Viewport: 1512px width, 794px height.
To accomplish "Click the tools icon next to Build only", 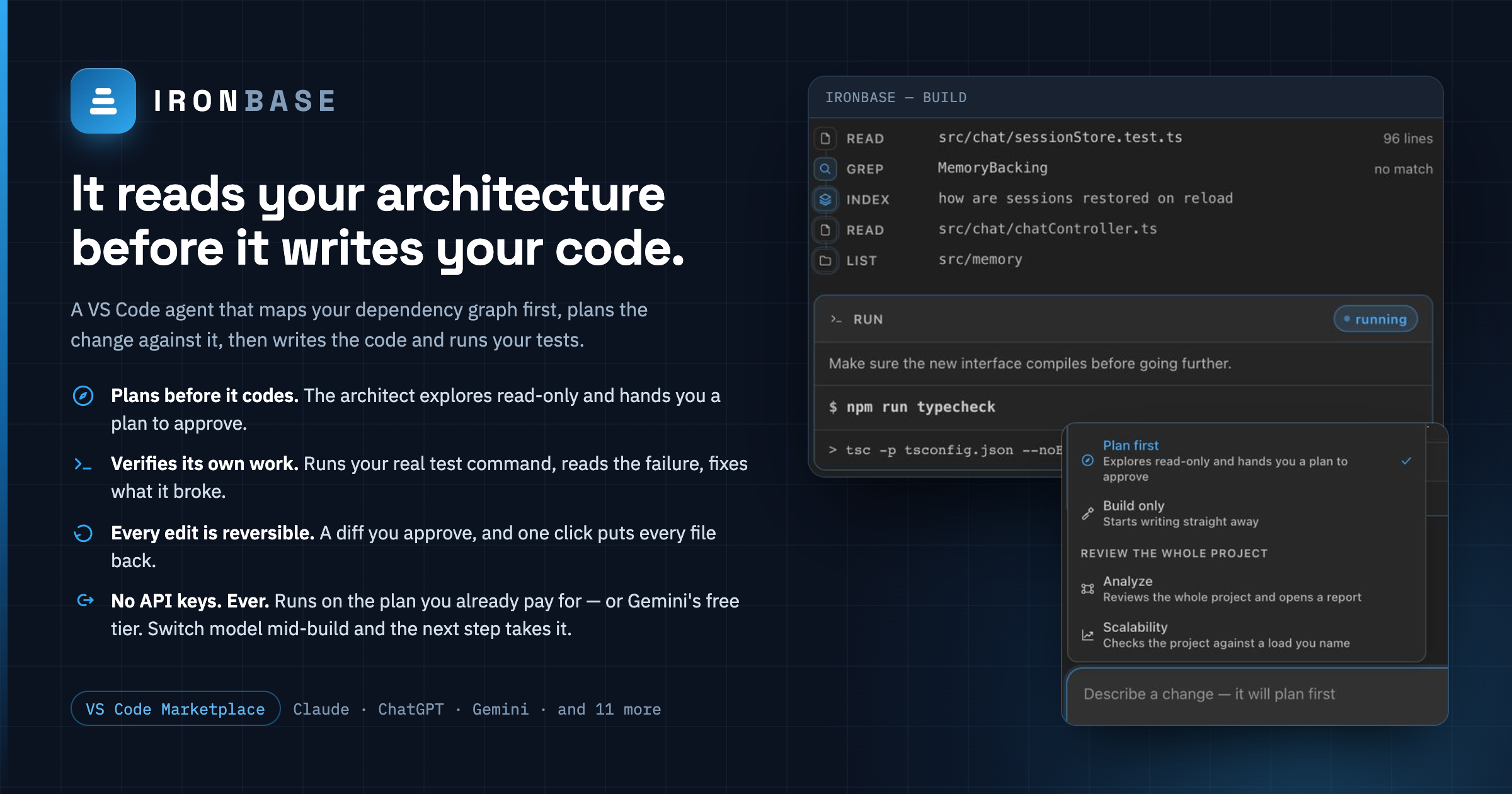I will coord(1087,513).
